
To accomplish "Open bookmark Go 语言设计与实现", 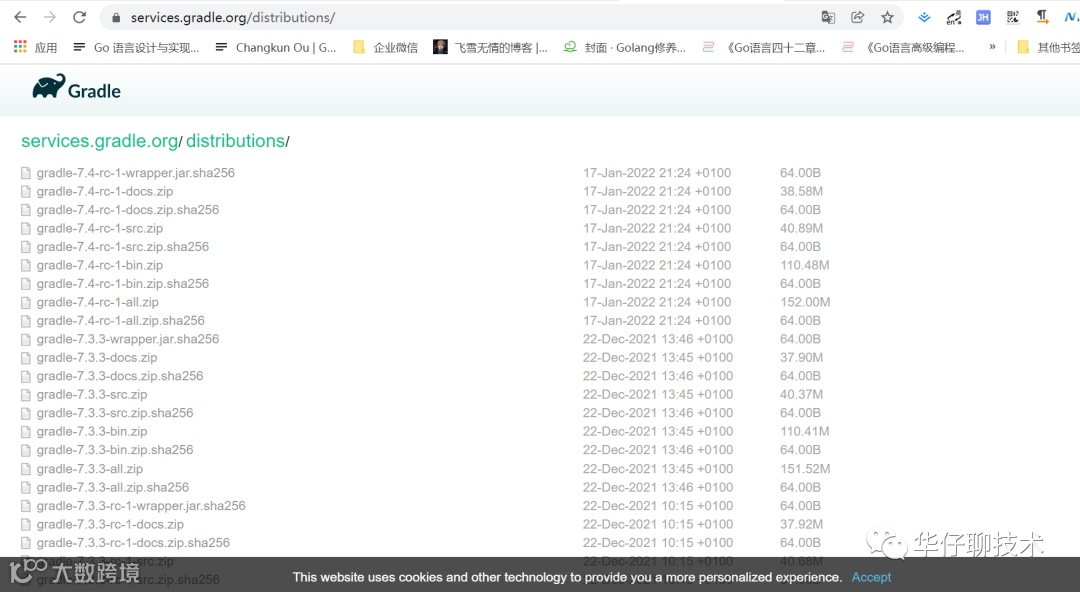I will pos(136,47).
